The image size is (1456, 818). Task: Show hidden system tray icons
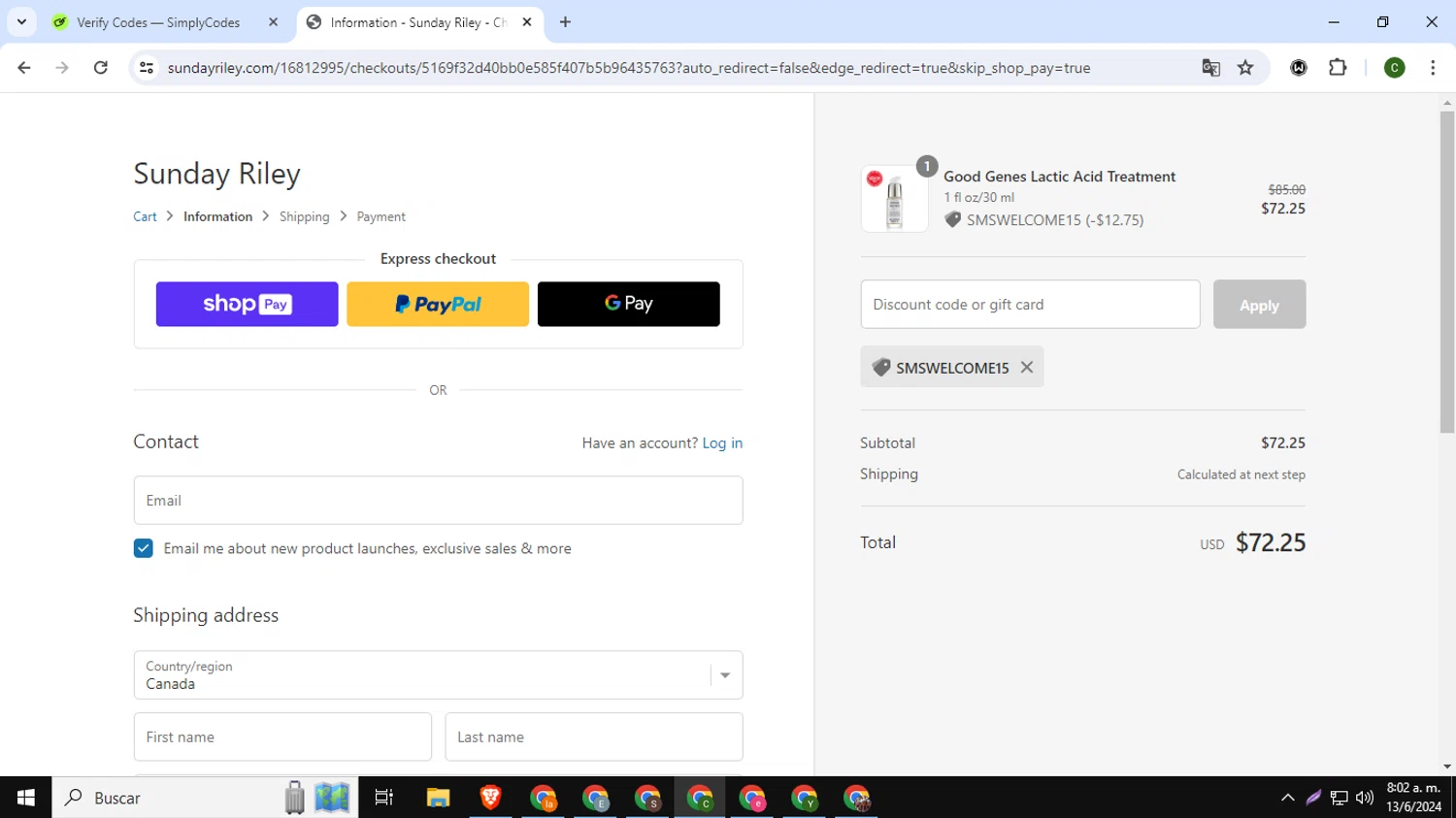coord(1288,798)
